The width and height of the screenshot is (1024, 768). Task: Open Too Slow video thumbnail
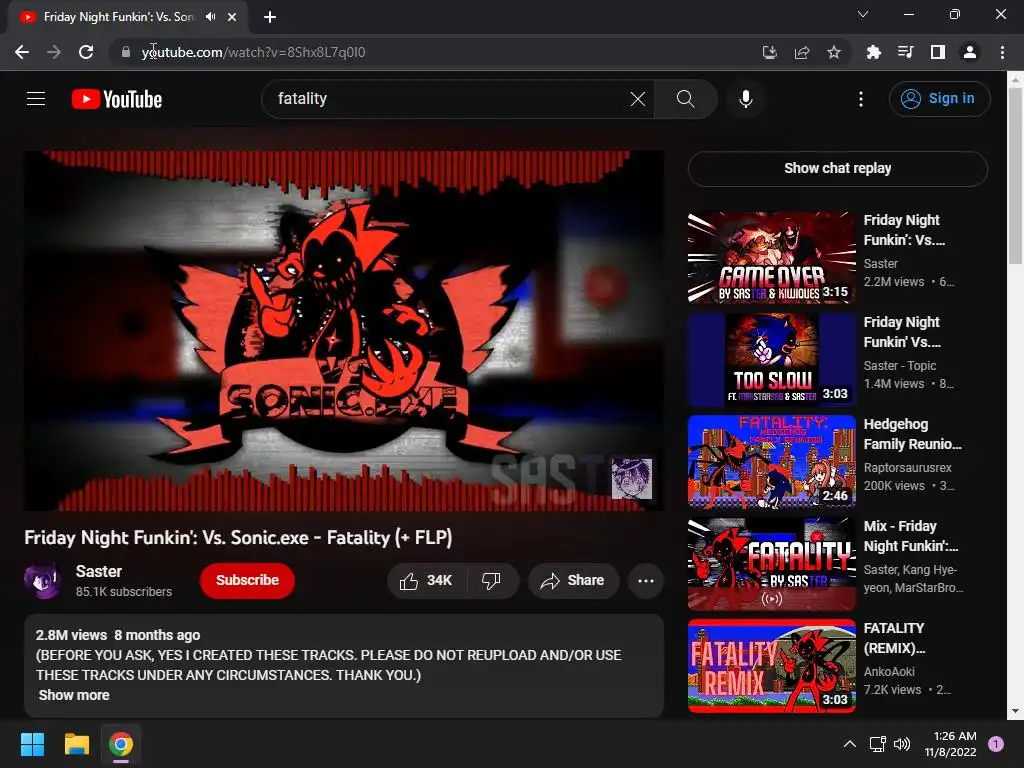[771, 360]
